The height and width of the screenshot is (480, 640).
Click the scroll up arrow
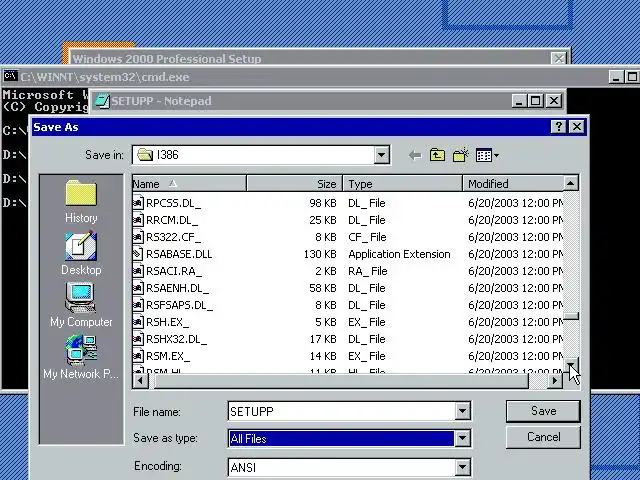pyautogui.click(x=571, y=183)
